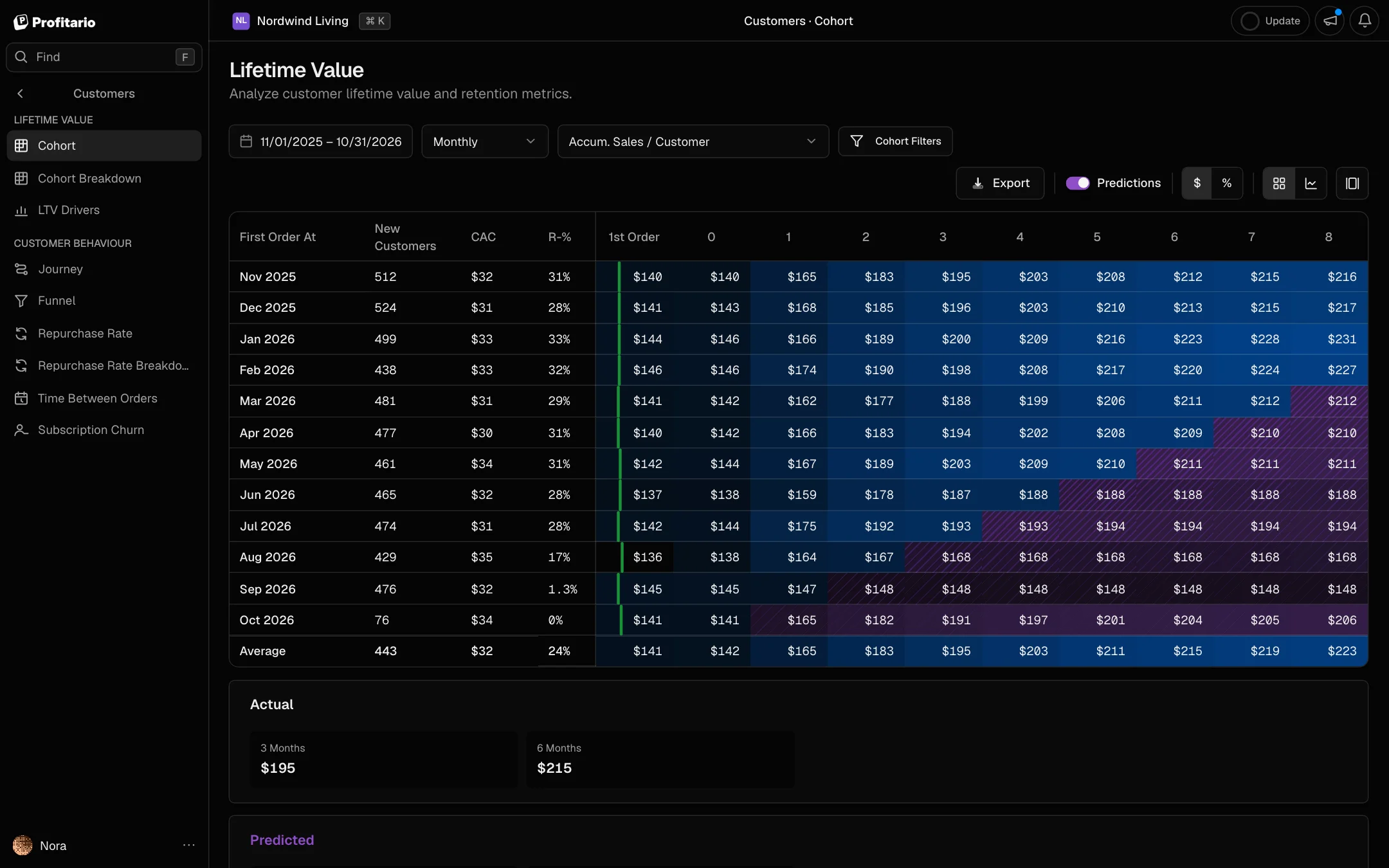
Task: Click the back arrow beside Customers
Action: 21,94
